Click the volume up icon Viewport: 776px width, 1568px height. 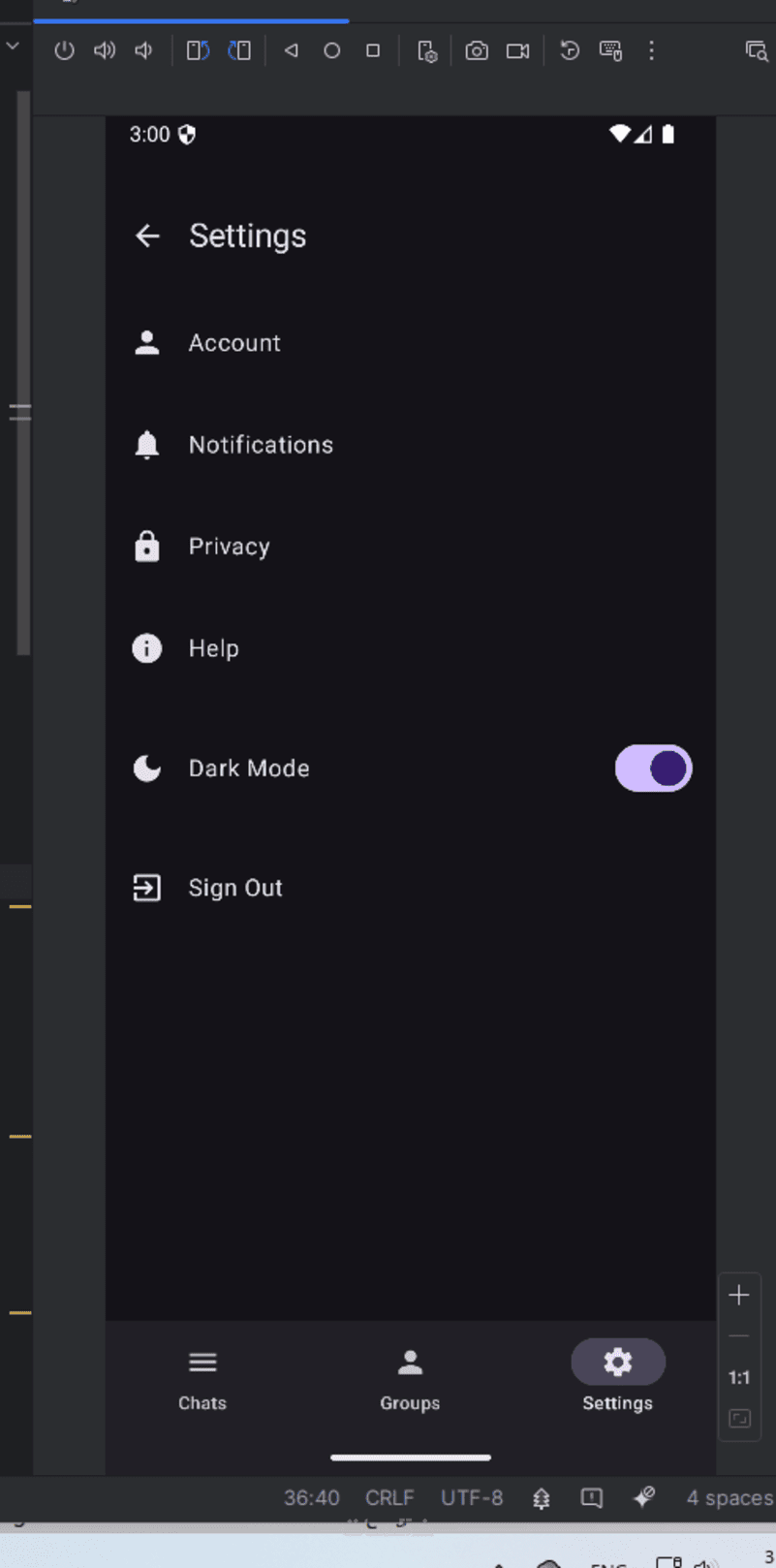[104, 50]
